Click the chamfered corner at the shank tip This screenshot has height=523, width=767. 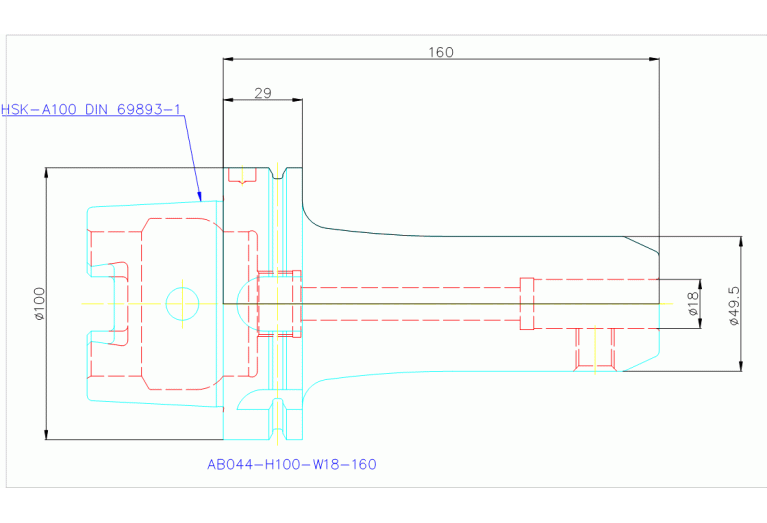coord(642,245)
